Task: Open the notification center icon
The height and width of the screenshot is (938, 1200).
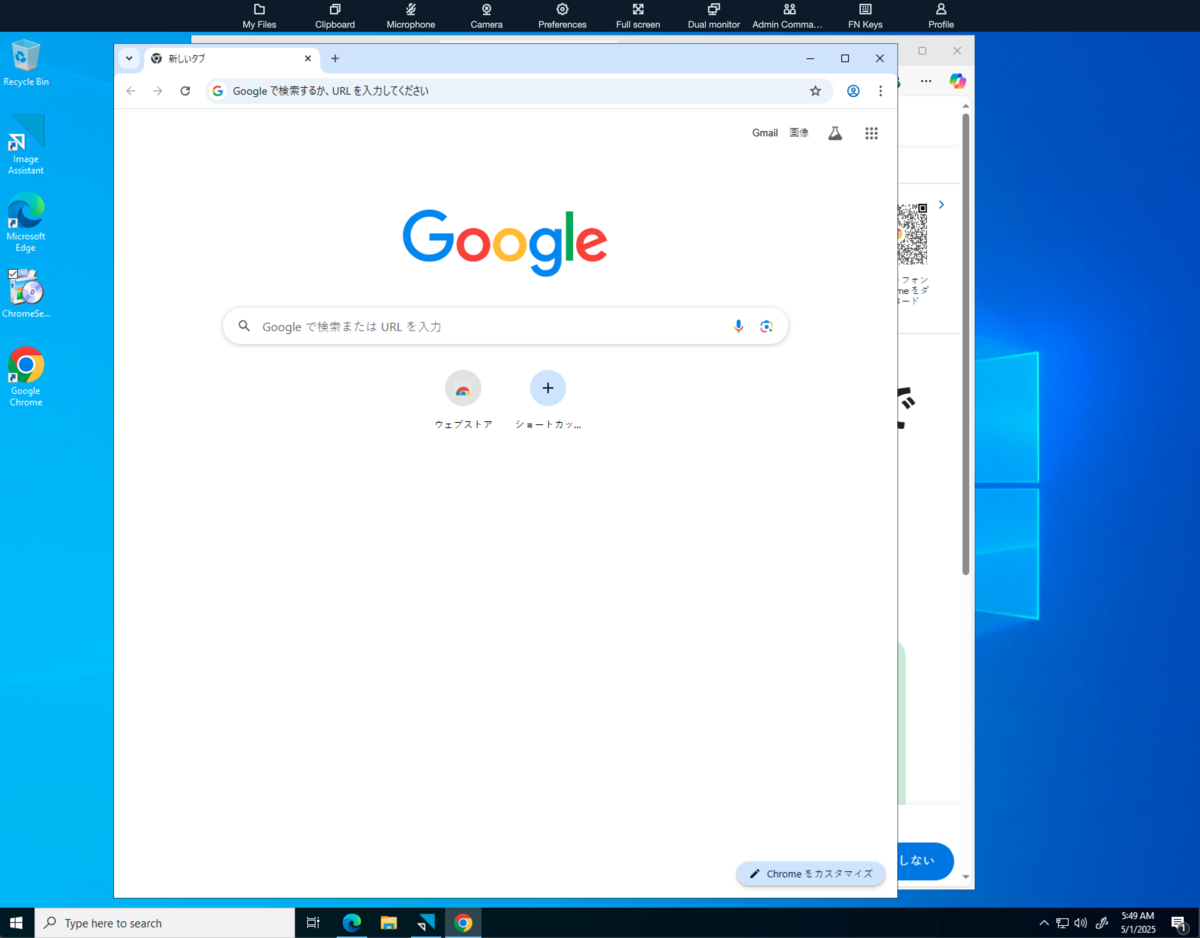Action: 1179,923
